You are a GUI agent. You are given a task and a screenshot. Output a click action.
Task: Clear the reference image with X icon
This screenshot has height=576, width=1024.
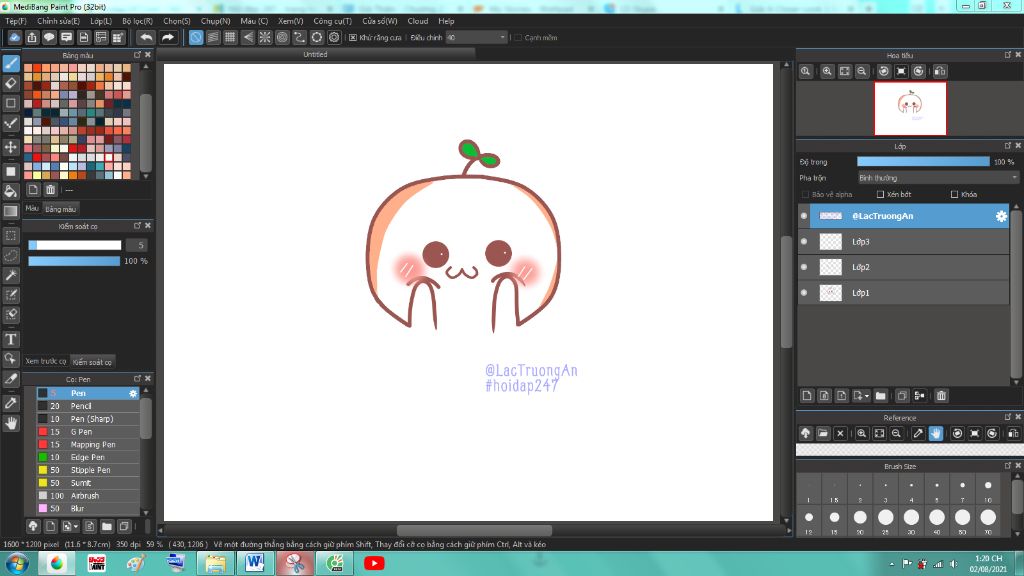840,433
